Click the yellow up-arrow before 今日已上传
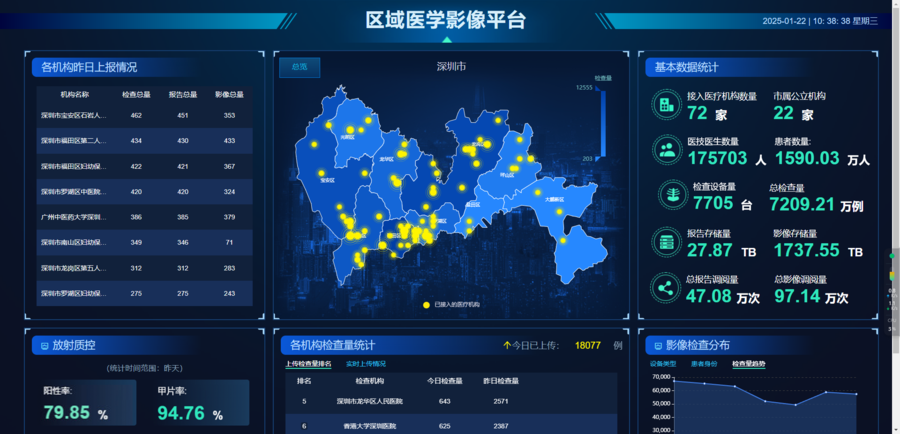 coord(507,346)
